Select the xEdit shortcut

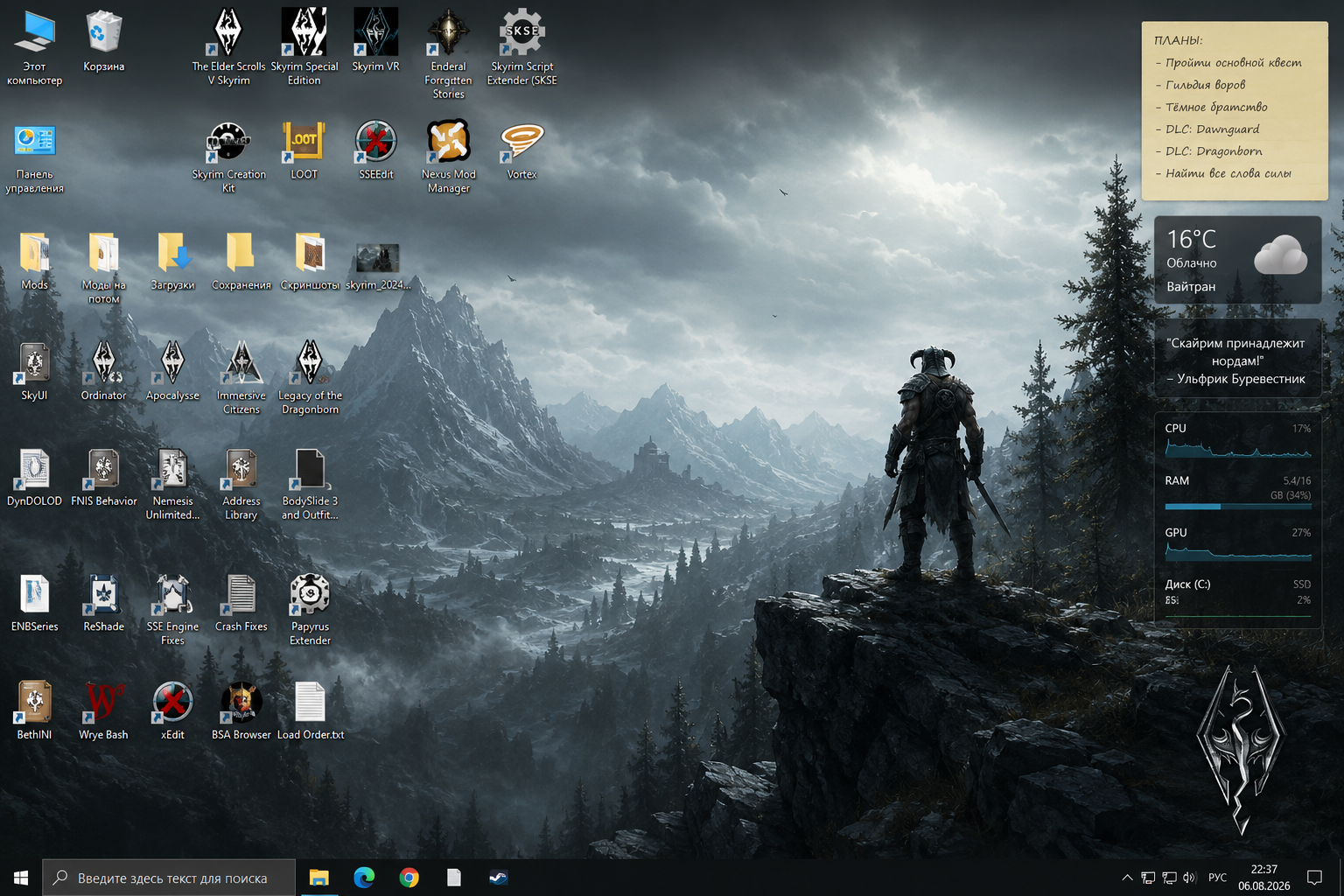tap(172, 710)
